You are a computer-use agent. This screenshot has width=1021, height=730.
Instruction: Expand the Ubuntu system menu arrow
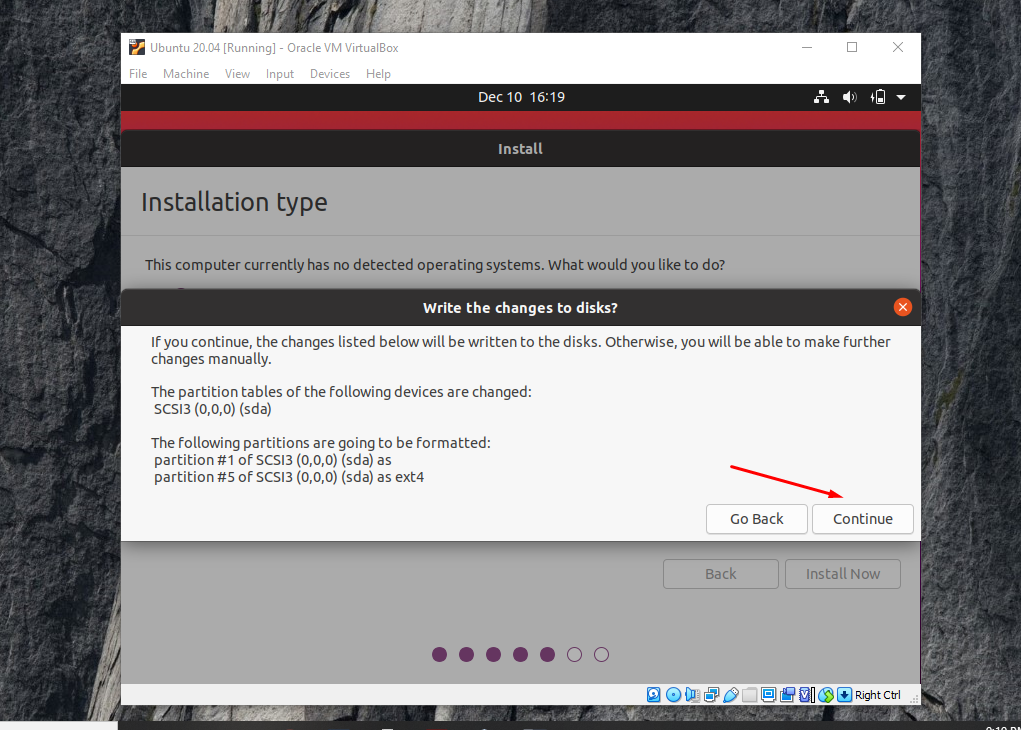pos(901,97)
